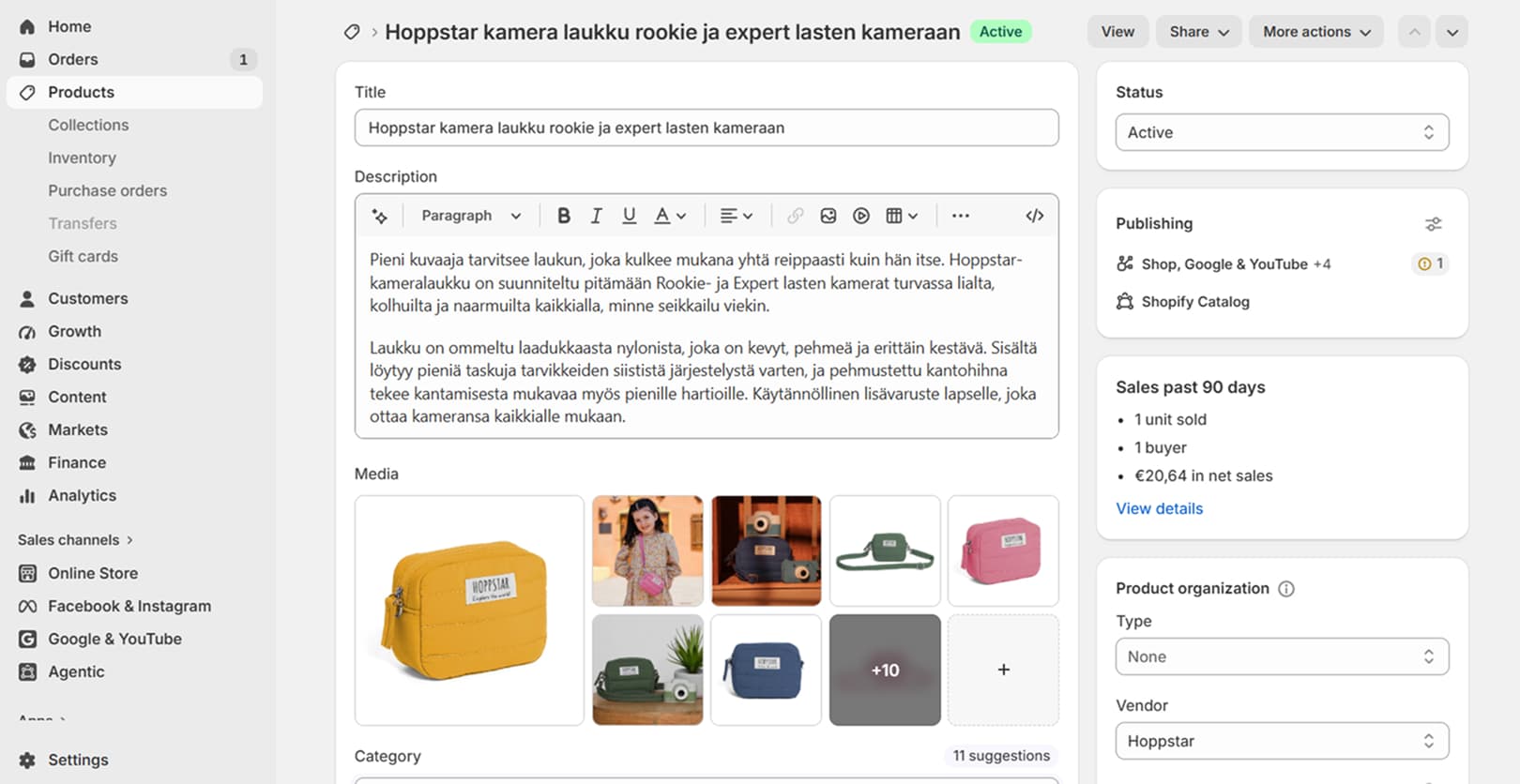Click the Growth sidebar icon
This screenshot has height=784, width=1520.
[27, 331]
